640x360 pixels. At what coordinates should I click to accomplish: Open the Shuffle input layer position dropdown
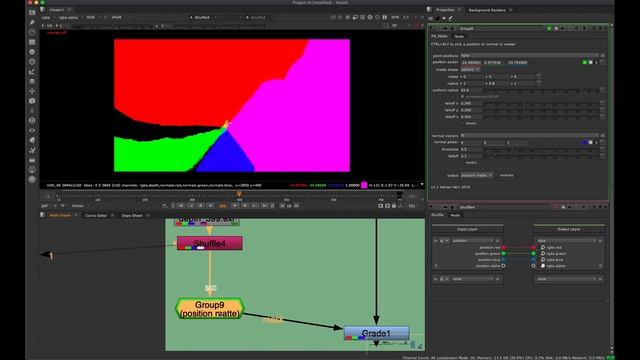474,241
